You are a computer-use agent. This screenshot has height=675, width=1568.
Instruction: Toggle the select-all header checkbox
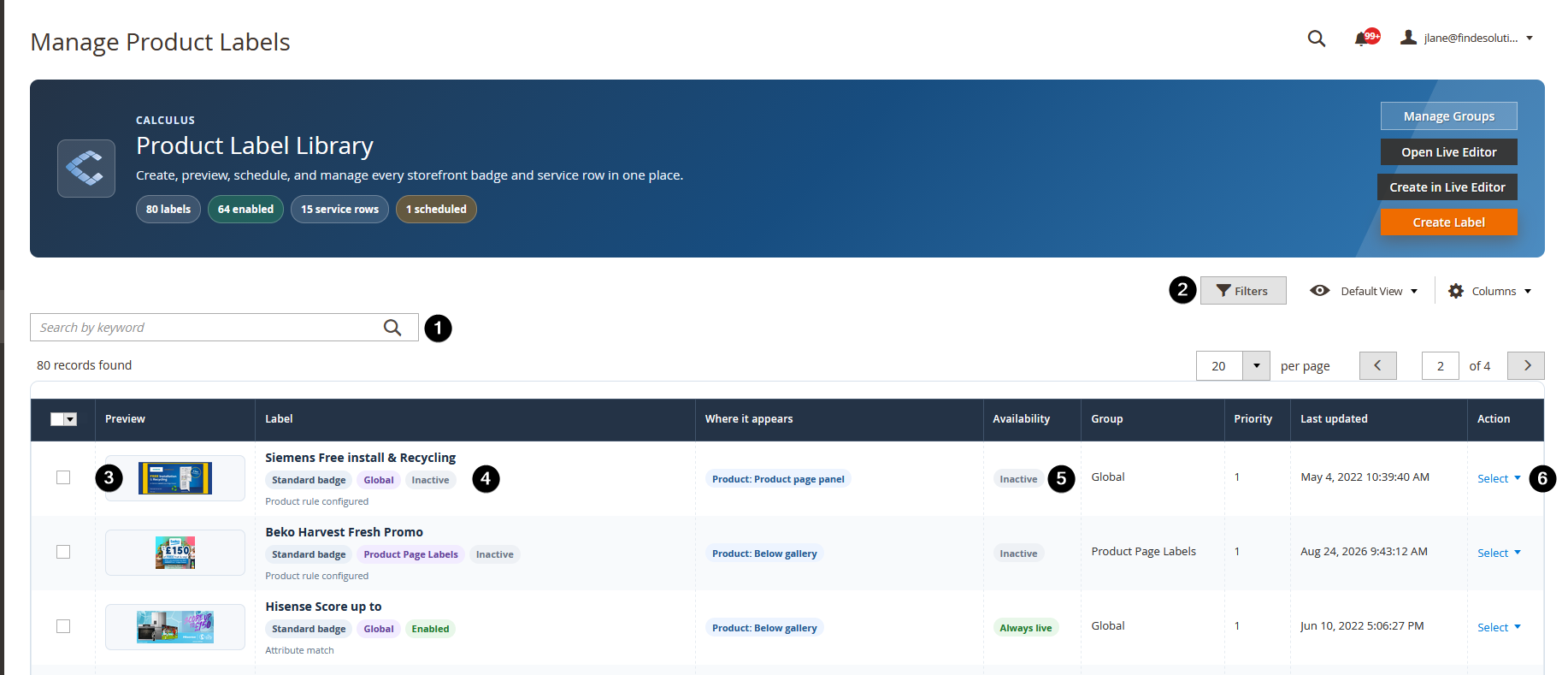(57, 419)
